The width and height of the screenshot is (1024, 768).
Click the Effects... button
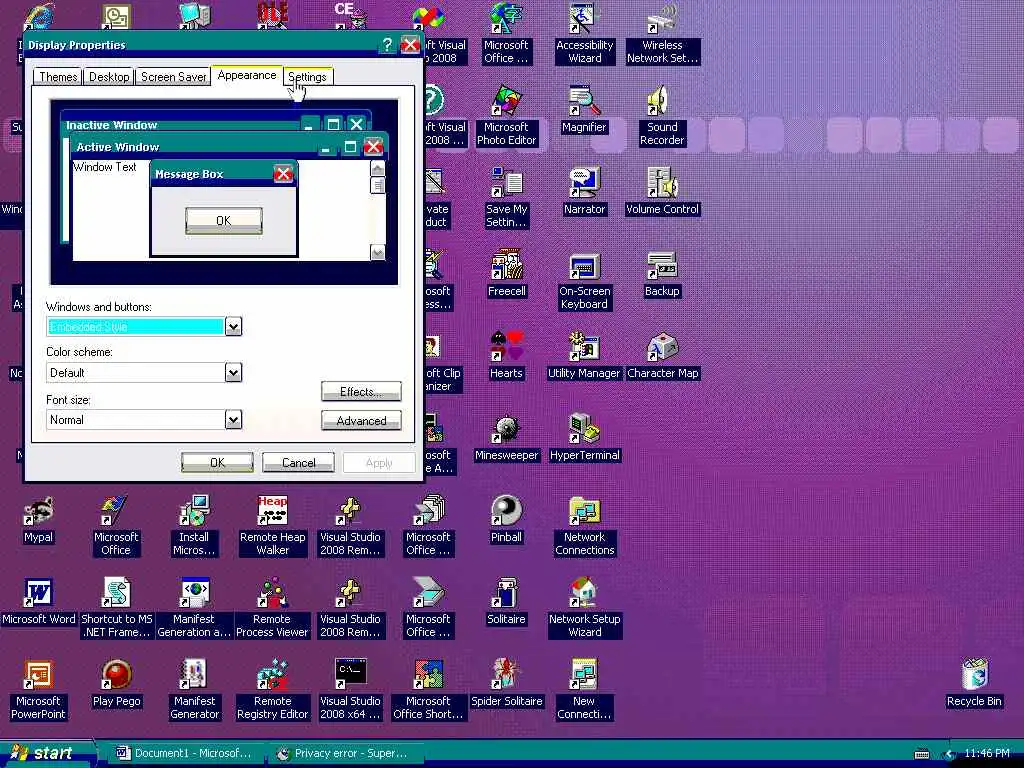pyautogui.click(x=361, y=392)
